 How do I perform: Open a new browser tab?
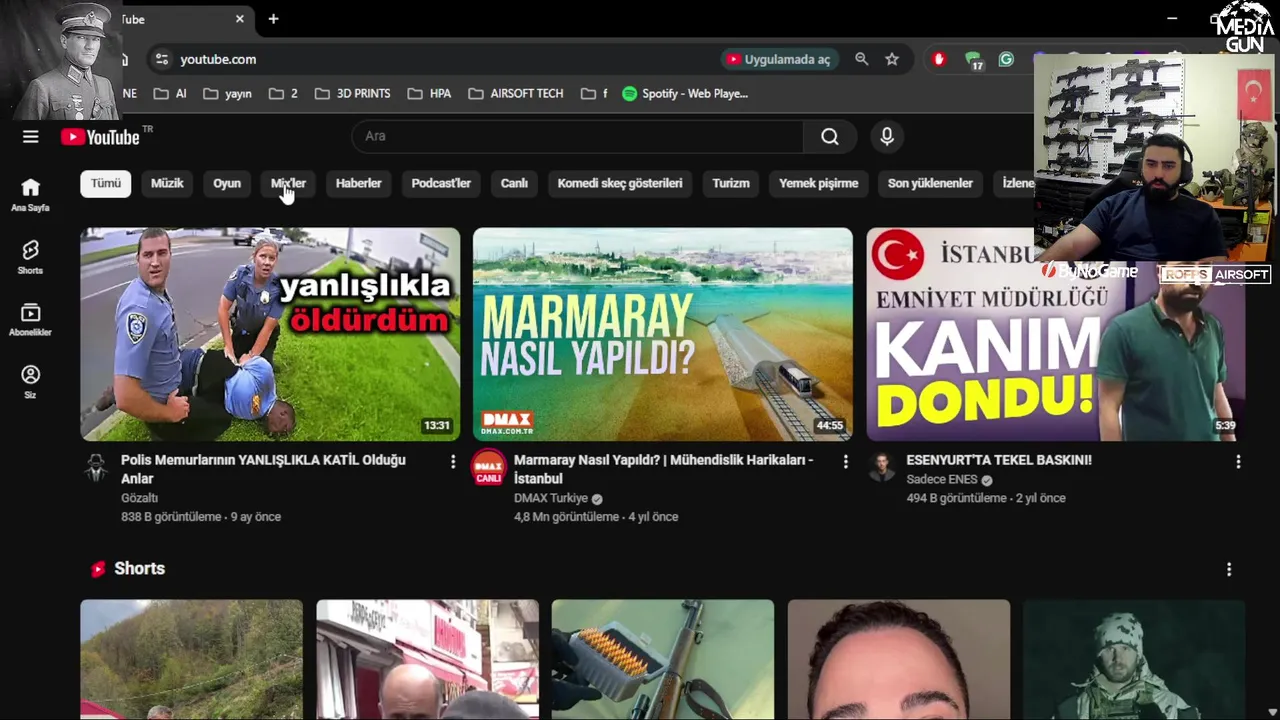[273, 19]
